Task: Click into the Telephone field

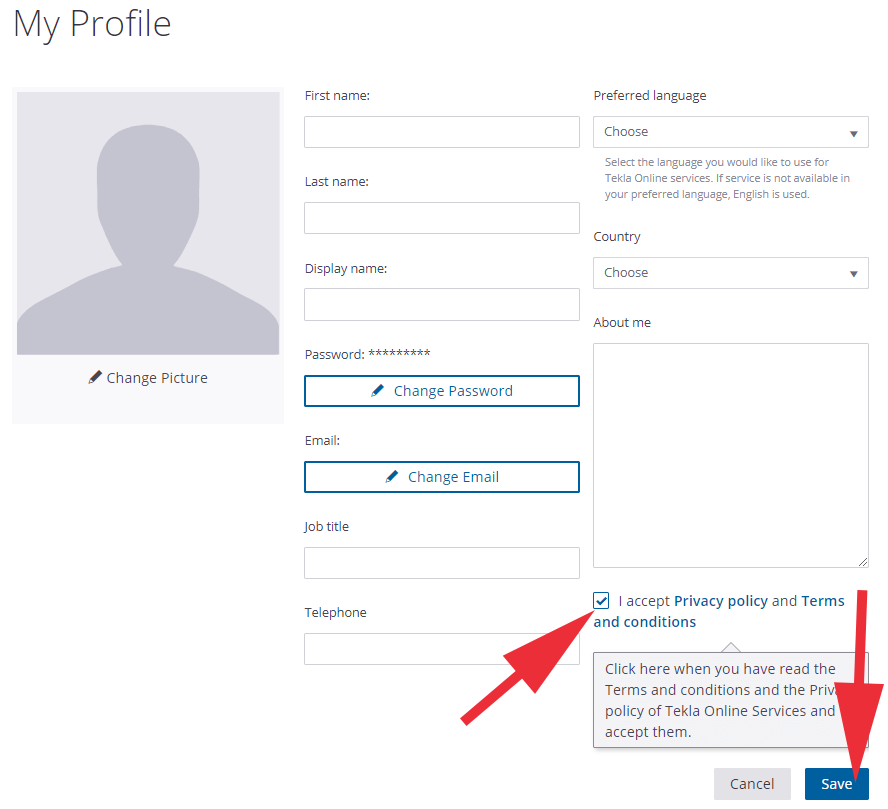Action: 442,649
